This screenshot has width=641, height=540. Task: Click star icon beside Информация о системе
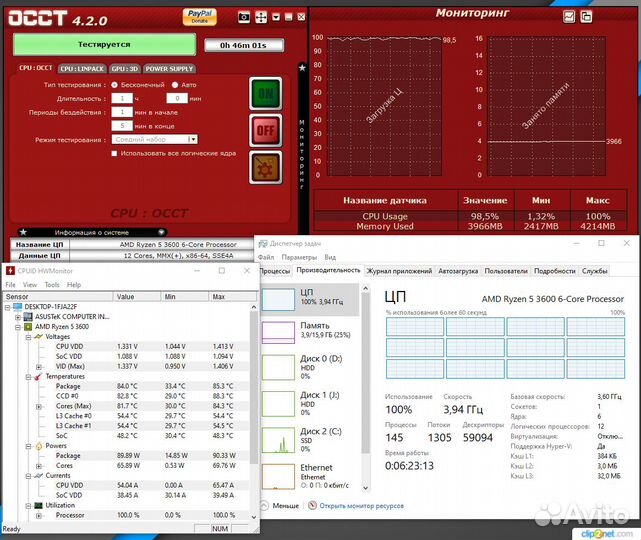tap(24, 232)
